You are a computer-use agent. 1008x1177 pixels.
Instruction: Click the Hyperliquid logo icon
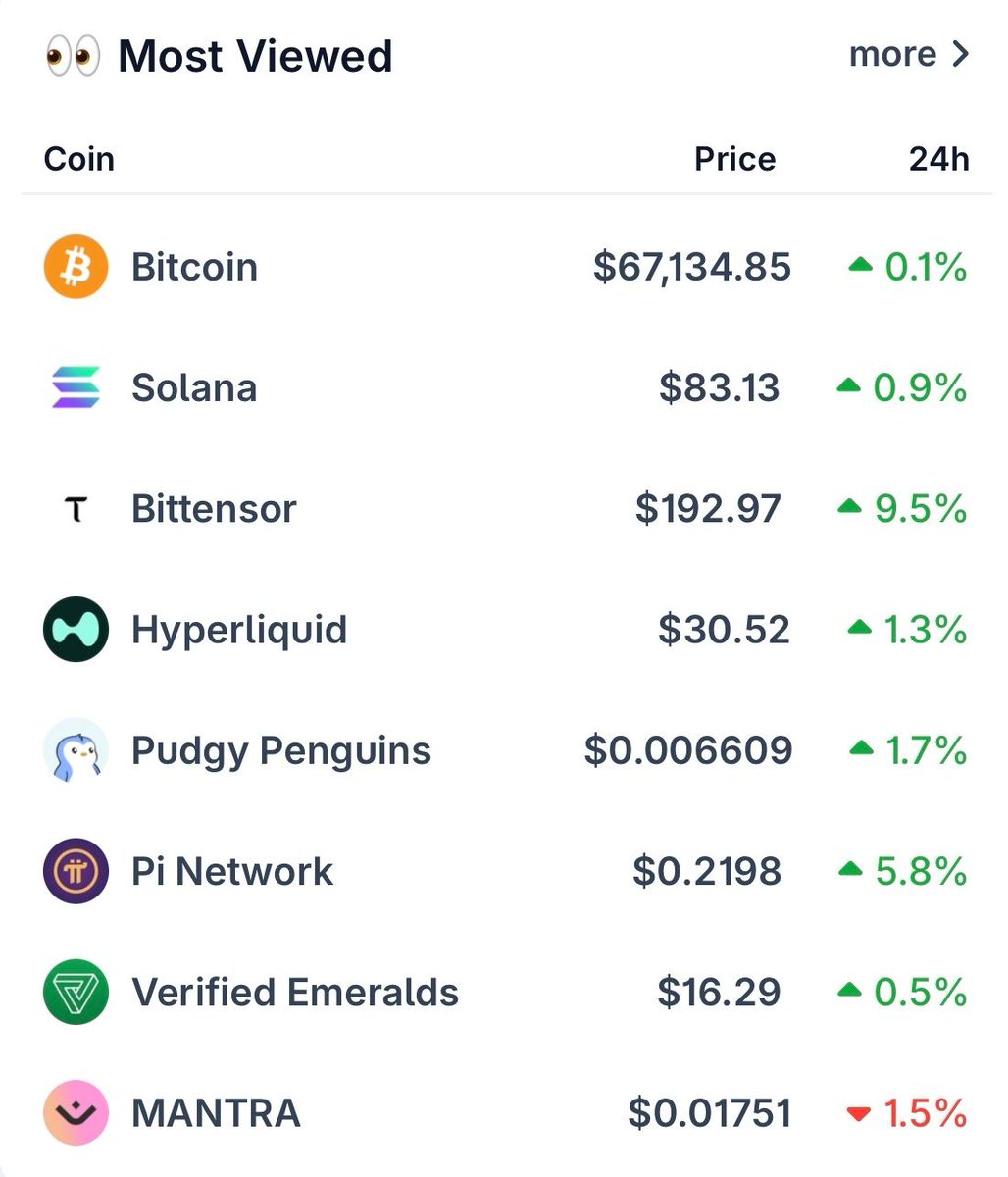point(76,629)
